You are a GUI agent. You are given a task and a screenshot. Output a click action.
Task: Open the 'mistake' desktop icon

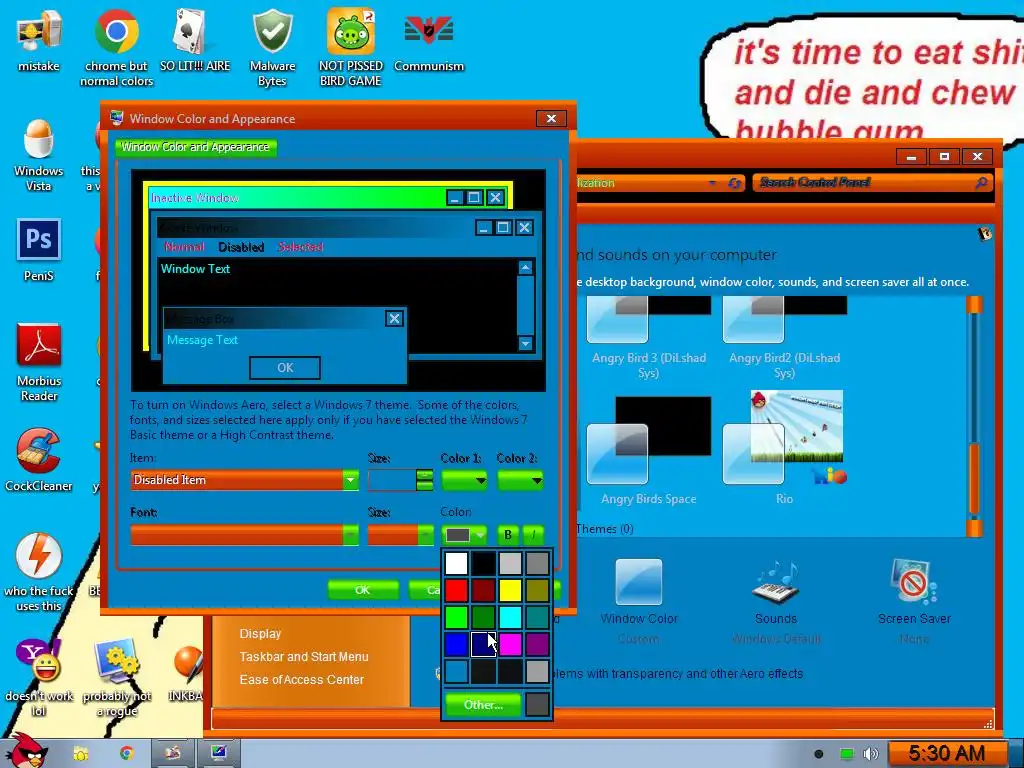39,40
